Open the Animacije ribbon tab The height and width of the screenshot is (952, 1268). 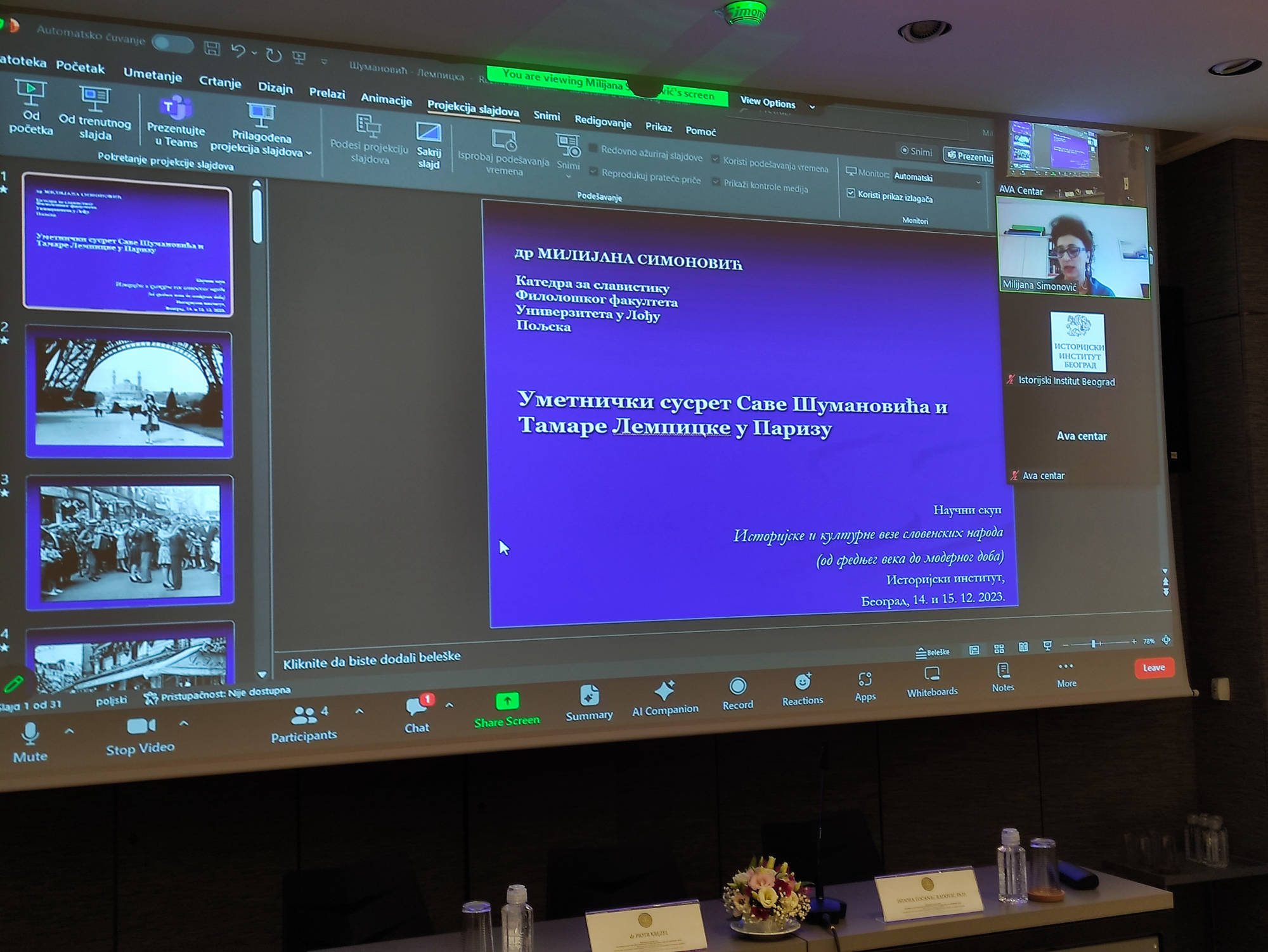[x=386, y=100]
